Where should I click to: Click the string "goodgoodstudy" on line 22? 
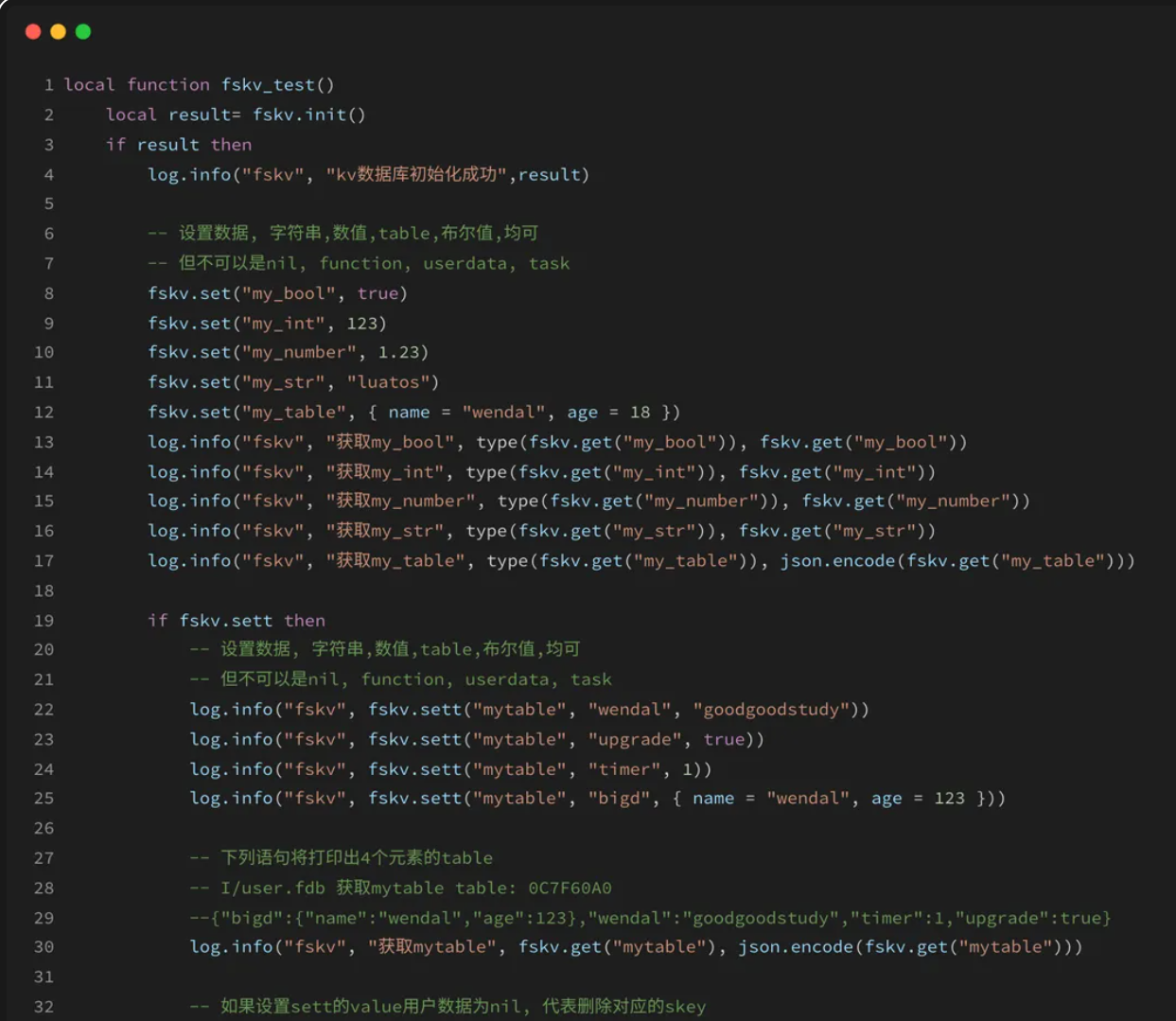click(x=771, y=710)
